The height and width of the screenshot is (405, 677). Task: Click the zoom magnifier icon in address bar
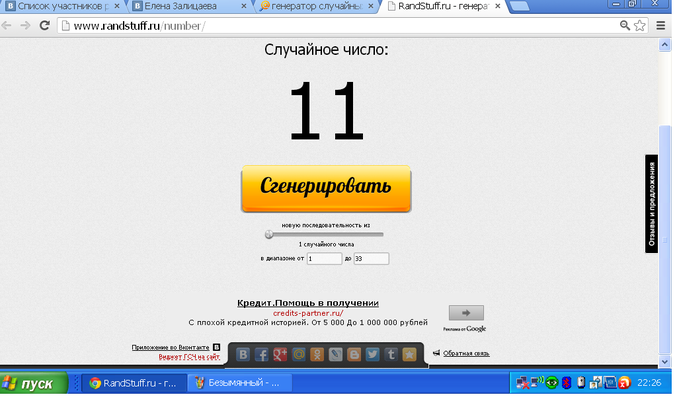point(623,25)
